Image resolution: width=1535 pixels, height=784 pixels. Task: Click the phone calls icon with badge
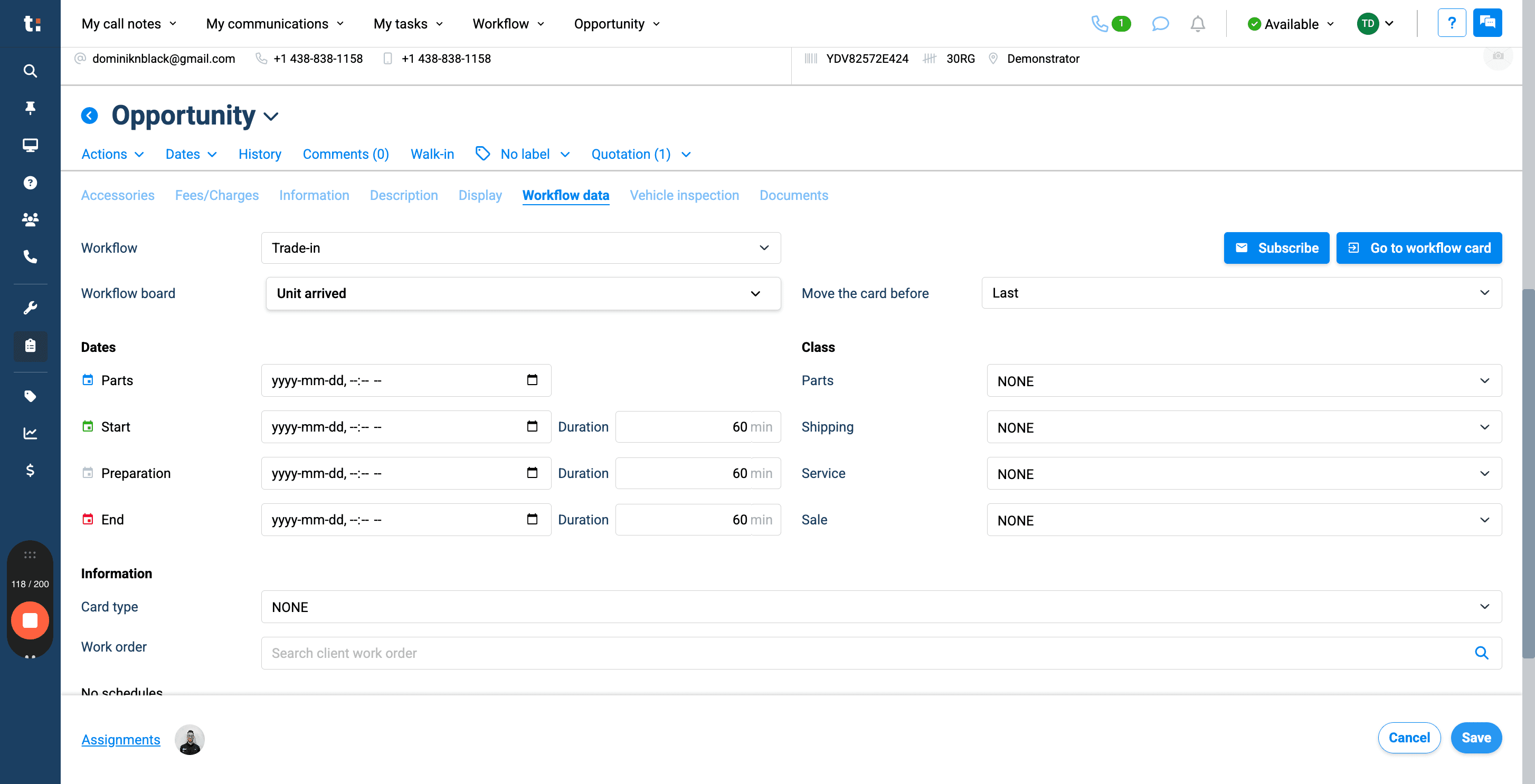(x=1111, y=24)
